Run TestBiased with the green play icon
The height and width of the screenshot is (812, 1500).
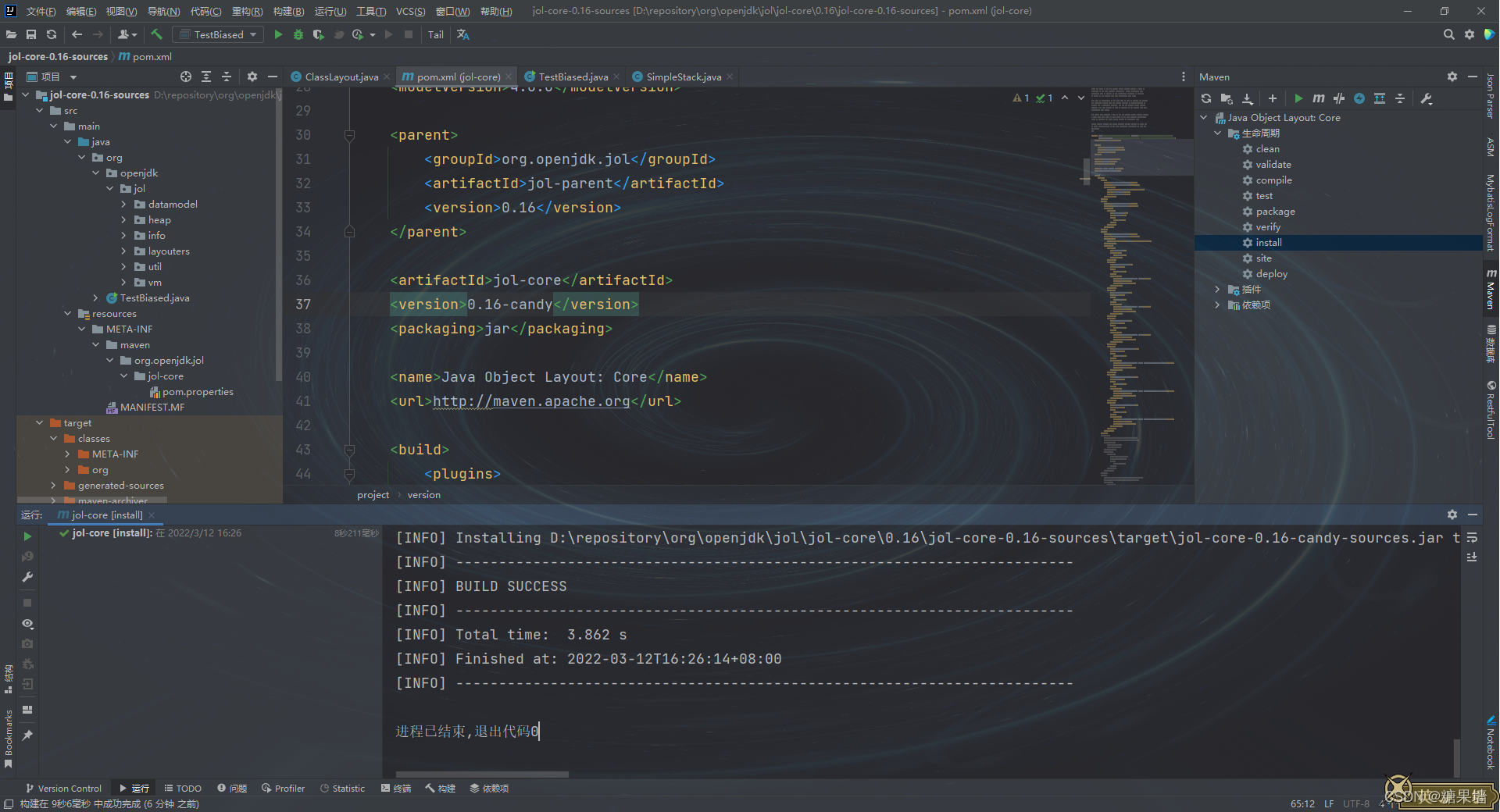[x=278, y=34]
